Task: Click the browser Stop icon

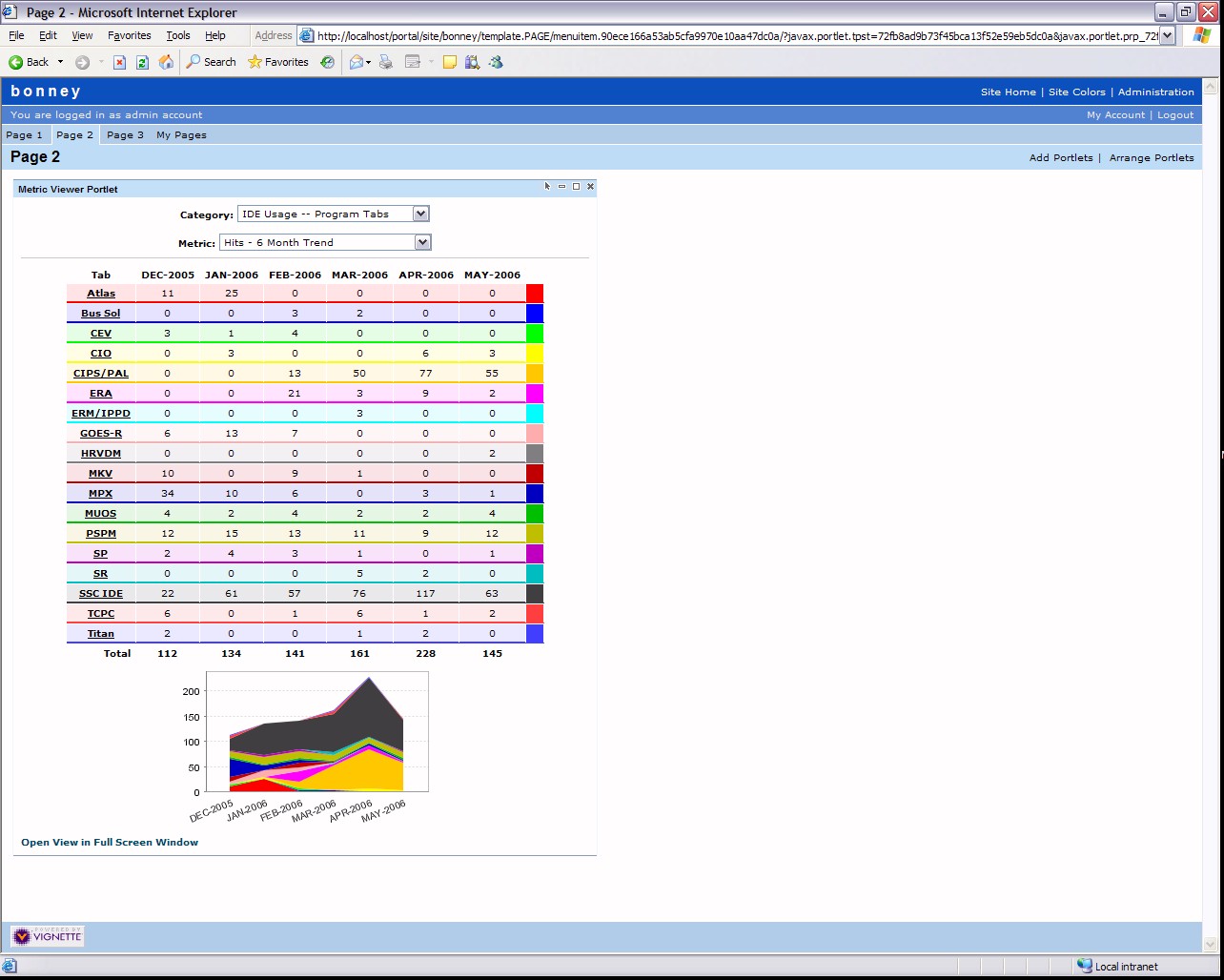Action: tap(119, 62)
